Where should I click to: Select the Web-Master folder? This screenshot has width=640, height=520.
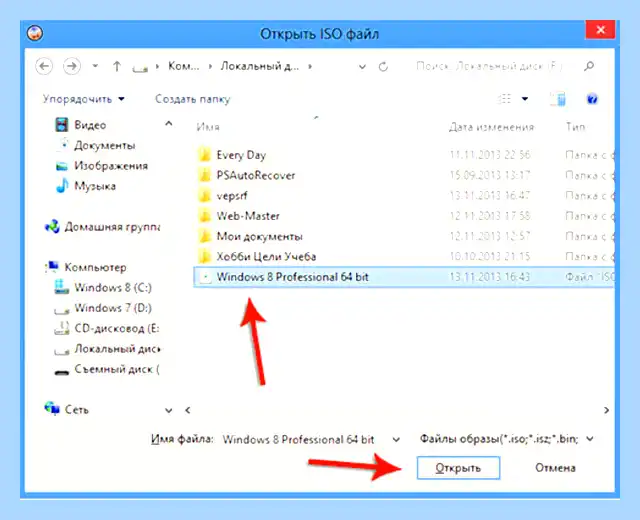[x=248, y=216]
